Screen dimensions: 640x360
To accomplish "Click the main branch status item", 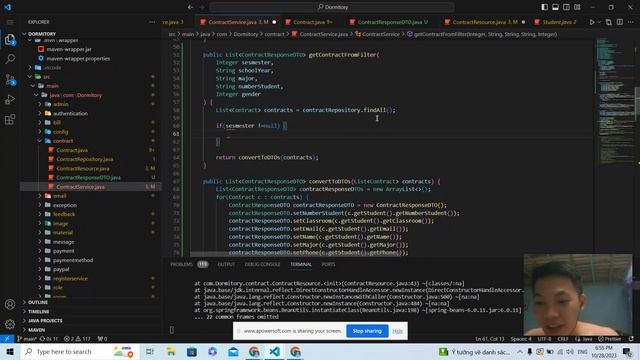I will (x=27, y=339).
